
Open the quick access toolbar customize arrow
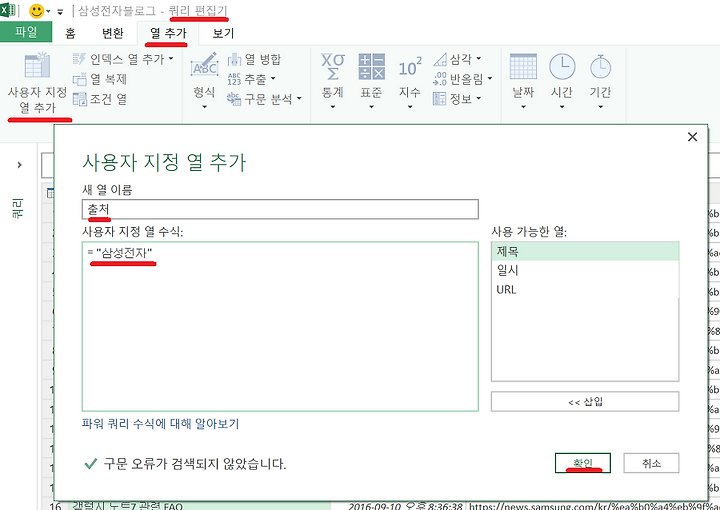(x=60, y=12)
